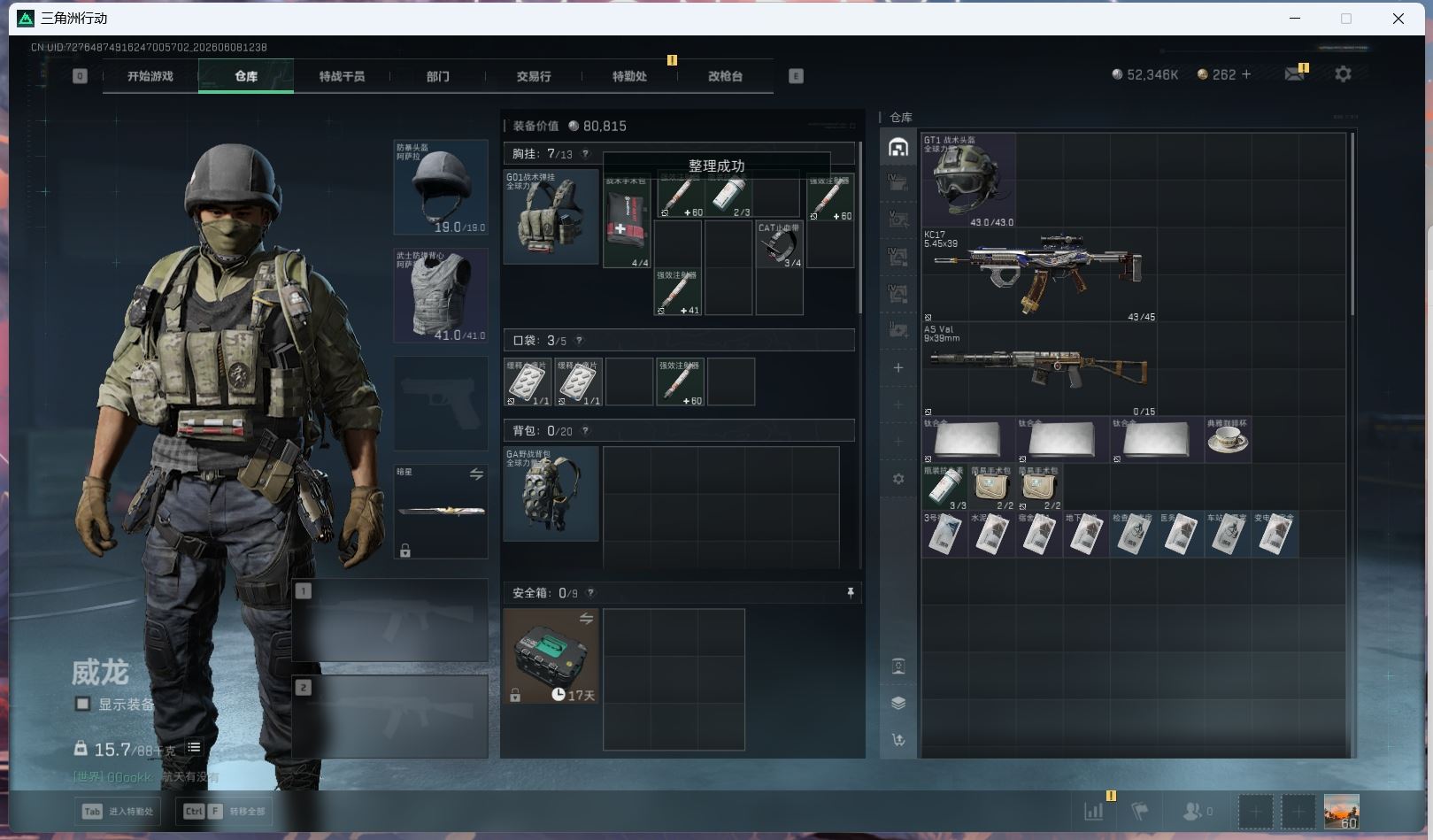This screenshot has height=840, width=1433.
Task: Open the 特战干员 tab
Action: (342, 76)
